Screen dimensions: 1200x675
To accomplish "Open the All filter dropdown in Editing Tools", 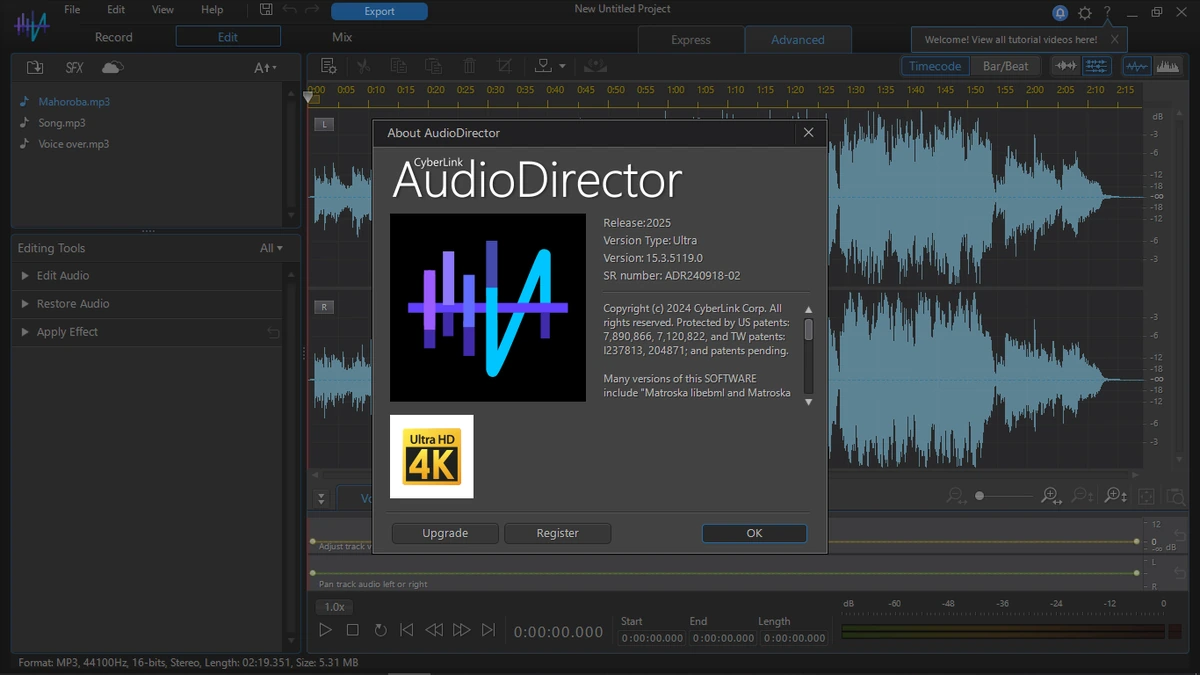I will 271,248.
